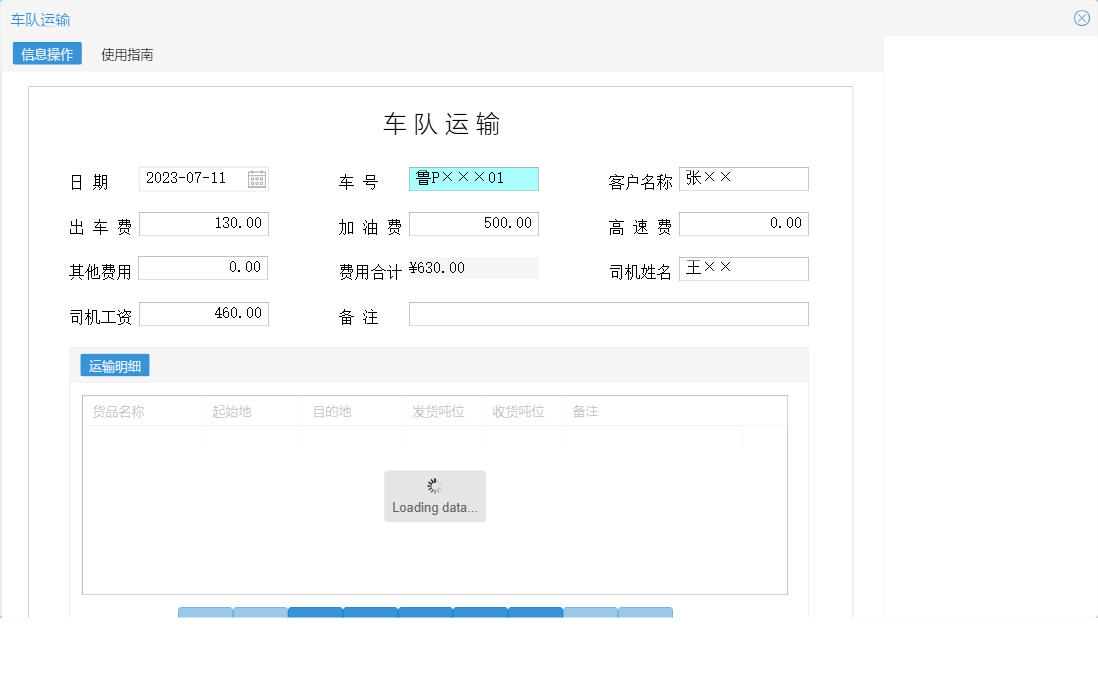
Task: Select the highlighted 车号 field
Action: [x=473, y=179]
